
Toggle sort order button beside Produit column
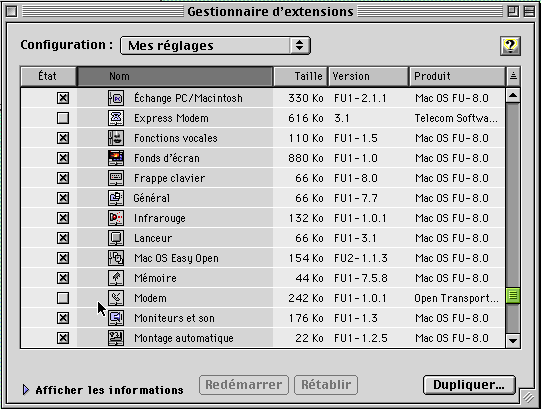[x=513, y=76]
